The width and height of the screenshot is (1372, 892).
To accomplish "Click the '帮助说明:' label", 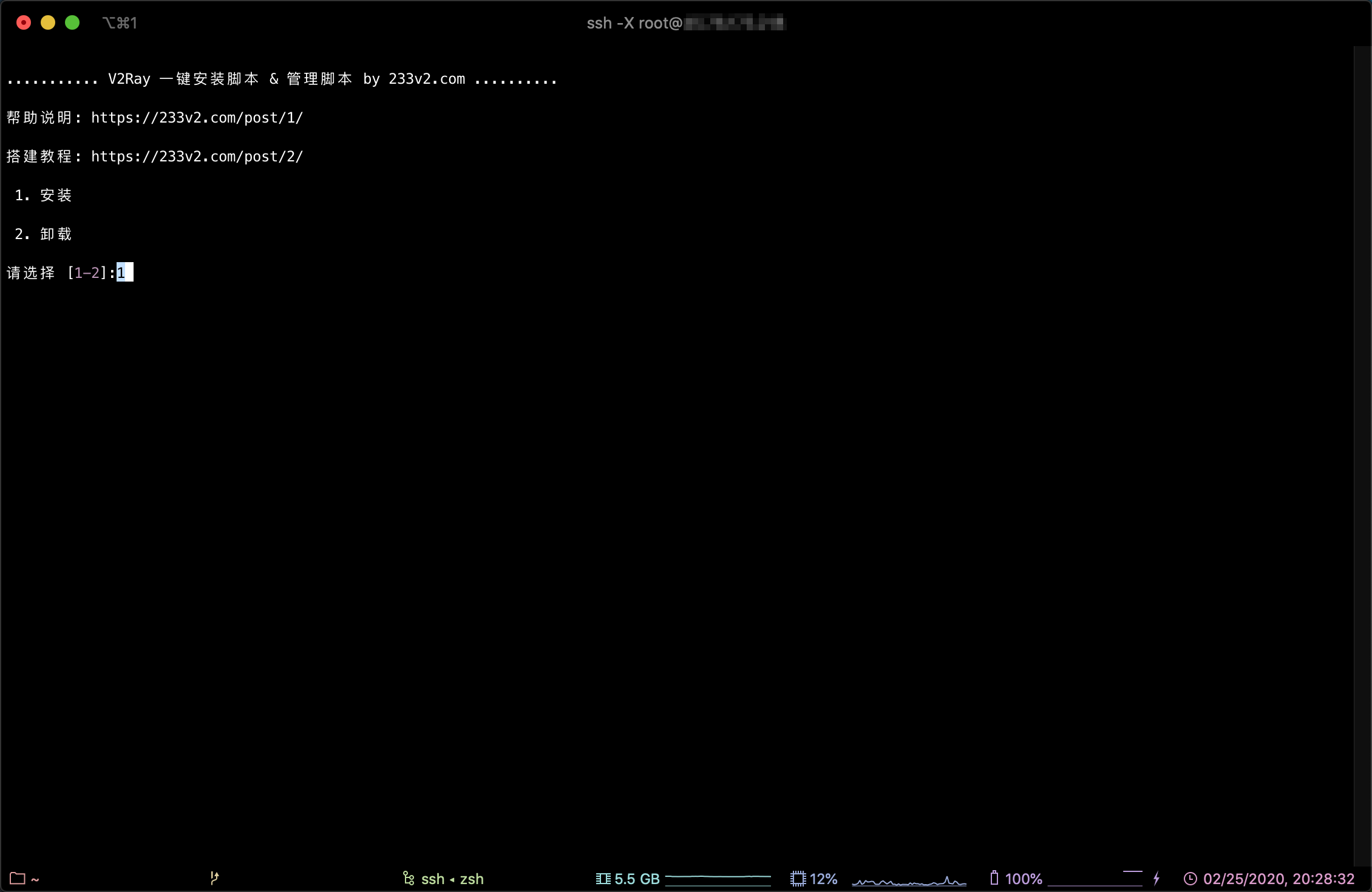I will (44, 118).
